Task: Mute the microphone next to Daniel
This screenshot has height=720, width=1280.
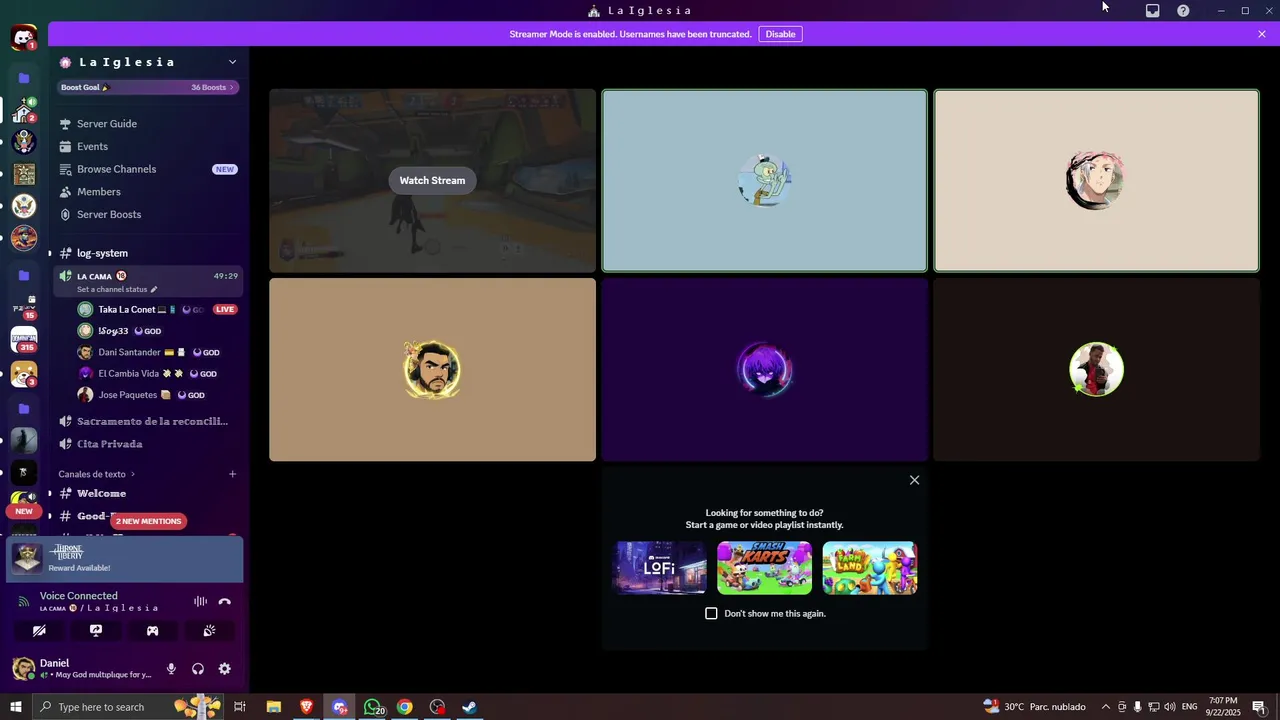Action: pyautogui.click(x=171, y=669)
